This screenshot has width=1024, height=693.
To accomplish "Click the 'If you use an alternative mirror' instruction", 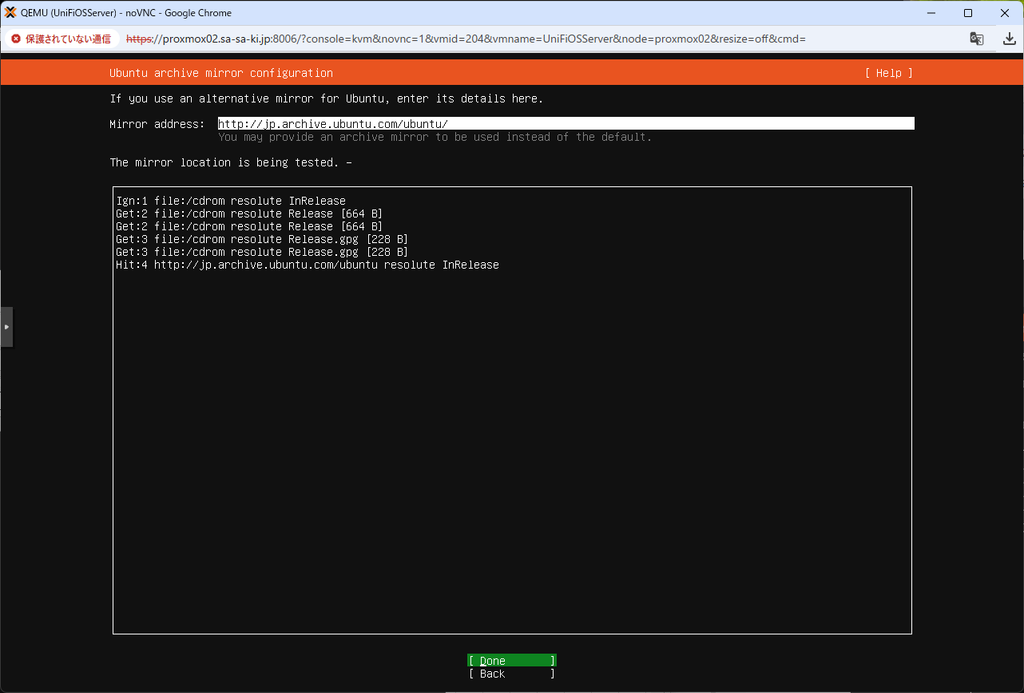I will pos(326,99).
